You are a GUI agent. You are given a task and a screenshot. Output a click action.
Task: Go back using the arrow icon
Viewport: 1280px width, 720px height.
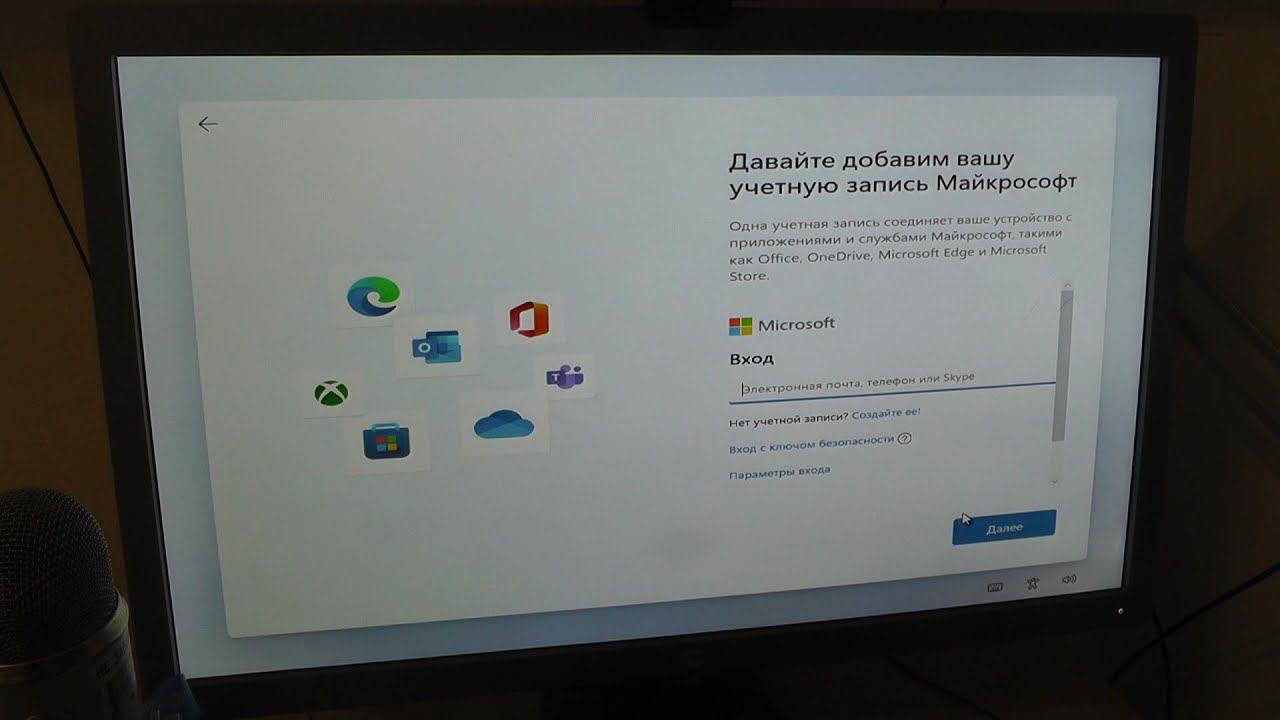207,124
